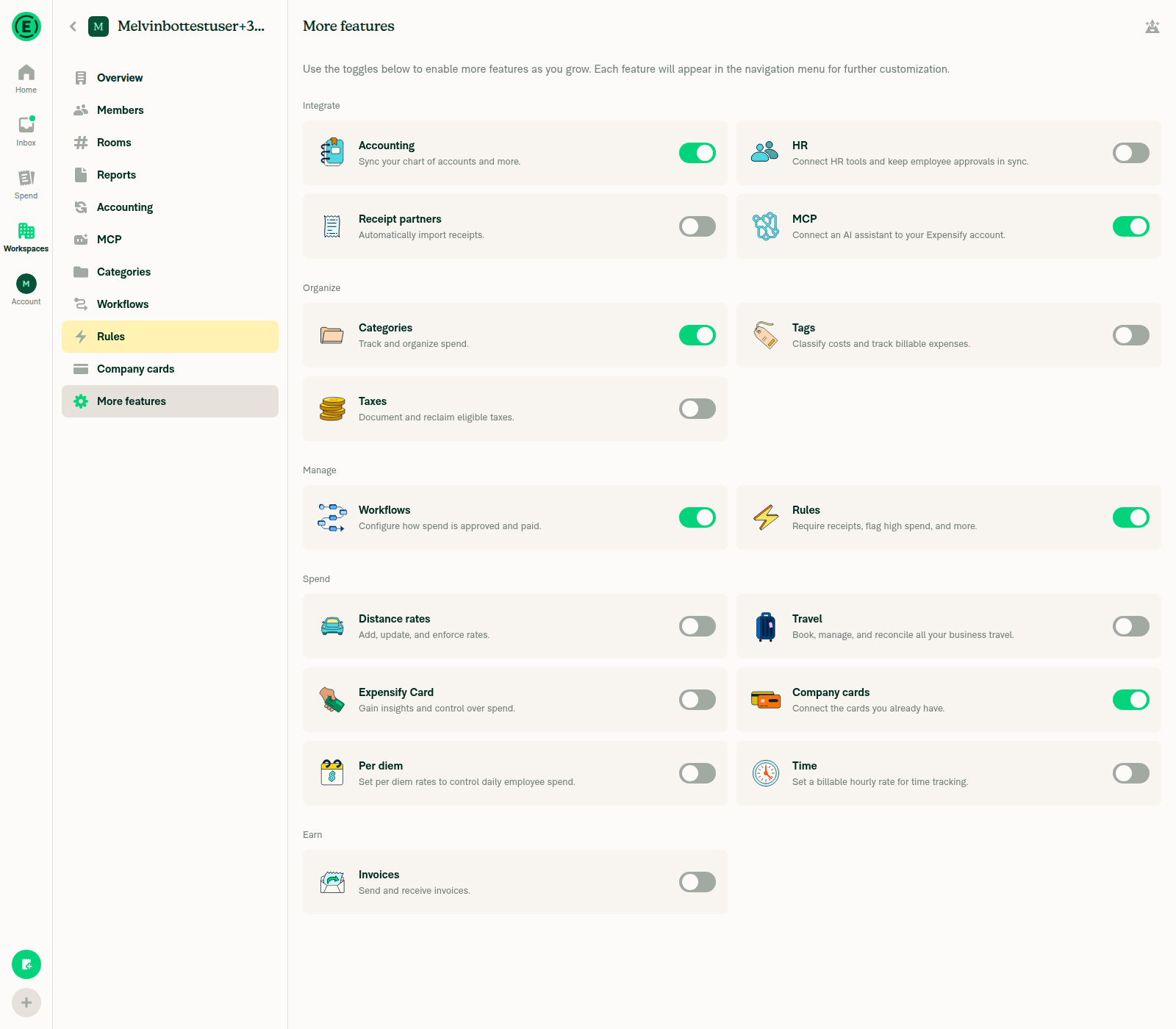This screenshot has width=1176, height=1029.
Task: Select More features in sidebar
Action: (170, 401)
